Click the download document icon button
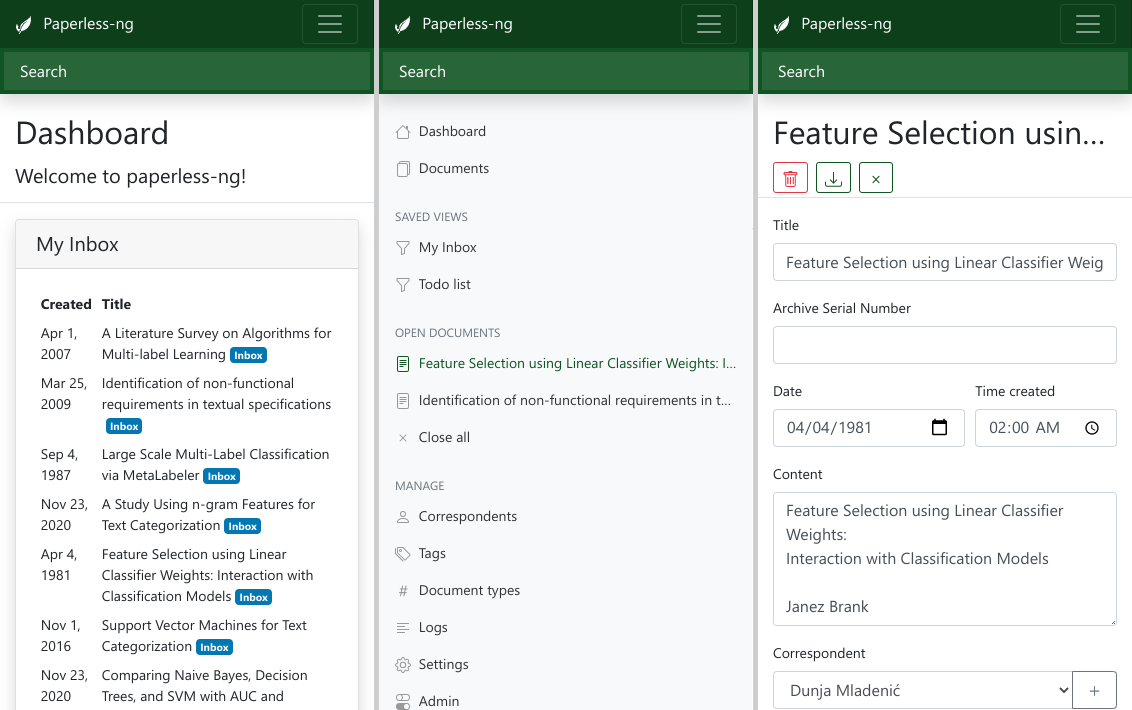The image size is (1132, 710). 833,178
